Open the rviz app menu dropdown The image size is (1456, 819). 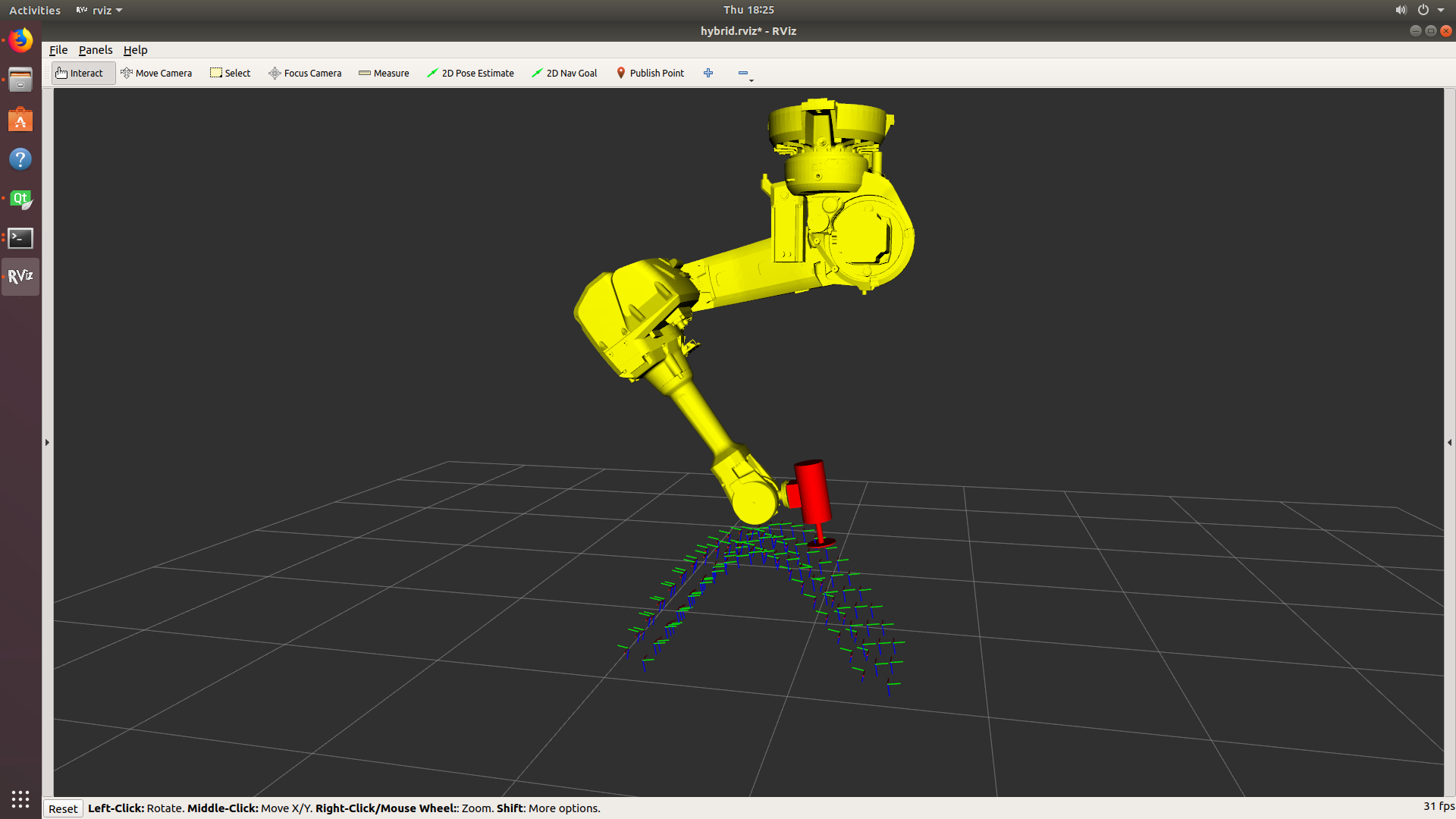(x=100, y=11)
